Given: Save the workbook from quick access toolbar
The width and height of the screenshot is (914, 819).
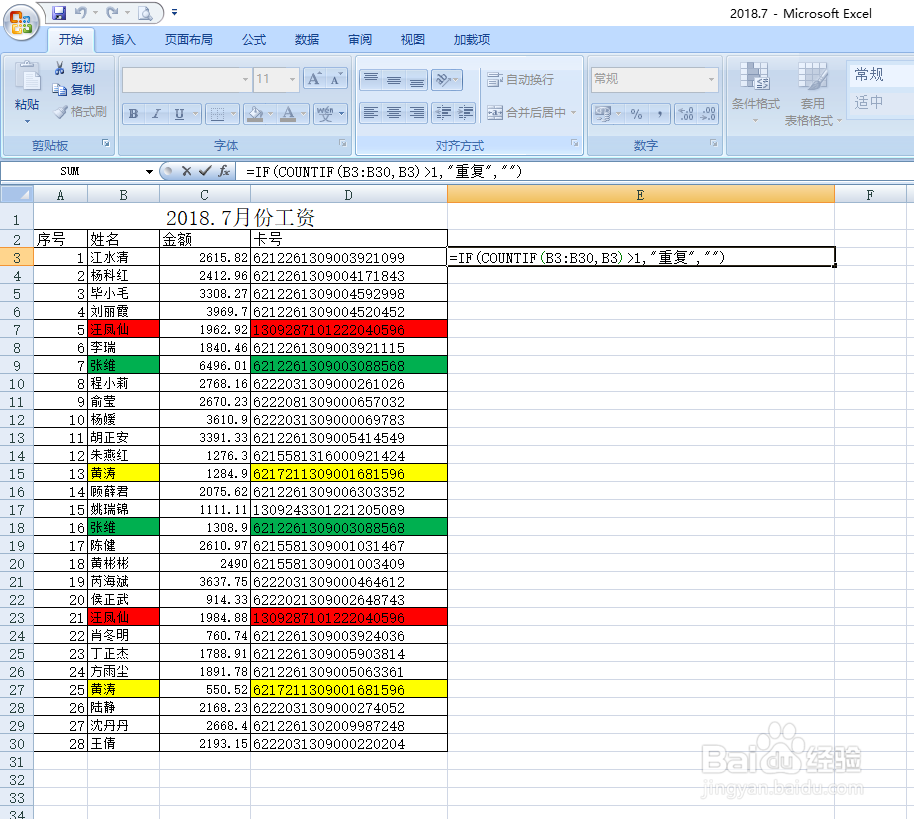Looking at the screenshot, I should (x=59, y=12).
